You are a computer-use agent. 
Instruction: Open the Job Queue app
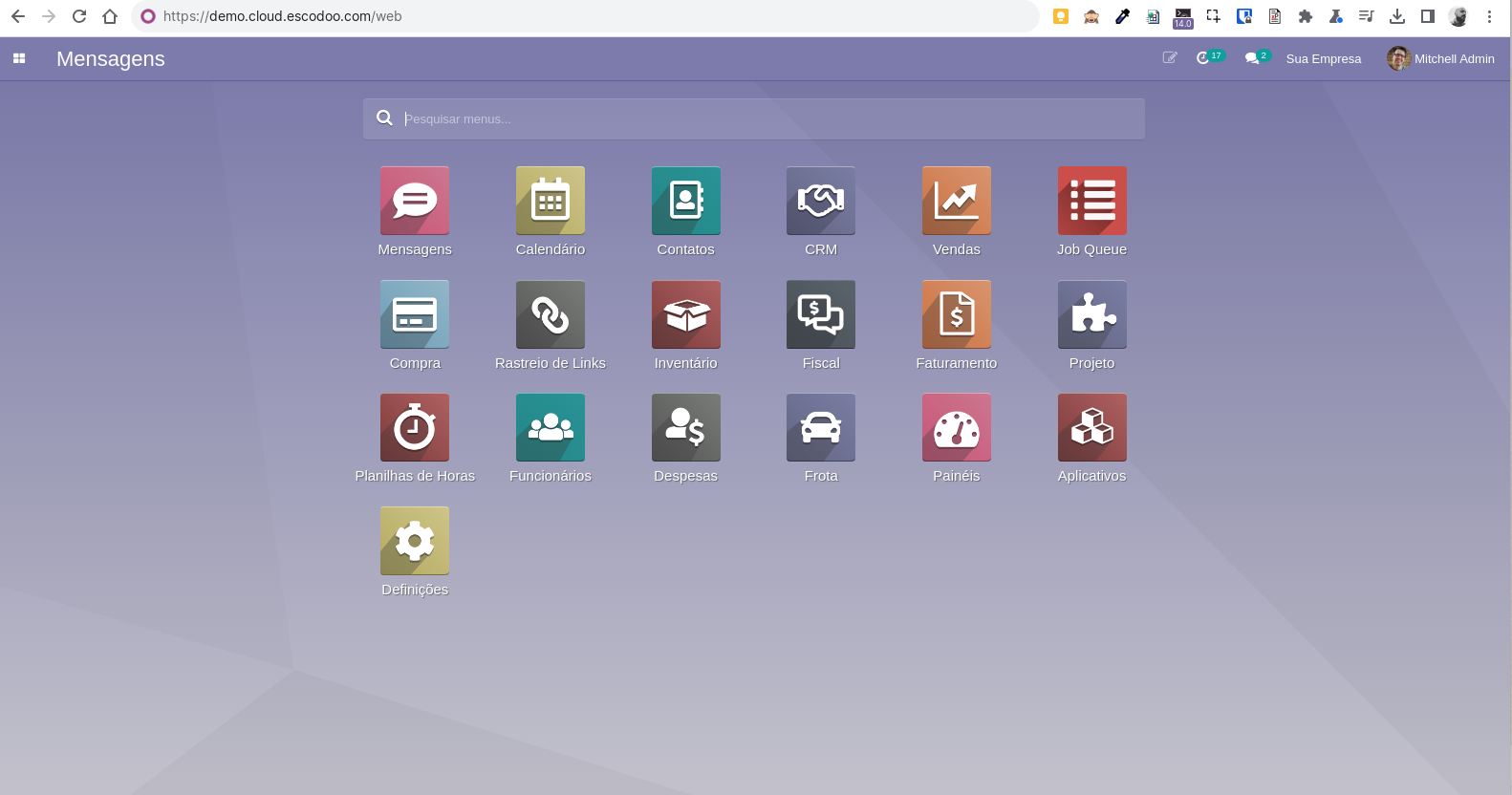pos(1092,201)
